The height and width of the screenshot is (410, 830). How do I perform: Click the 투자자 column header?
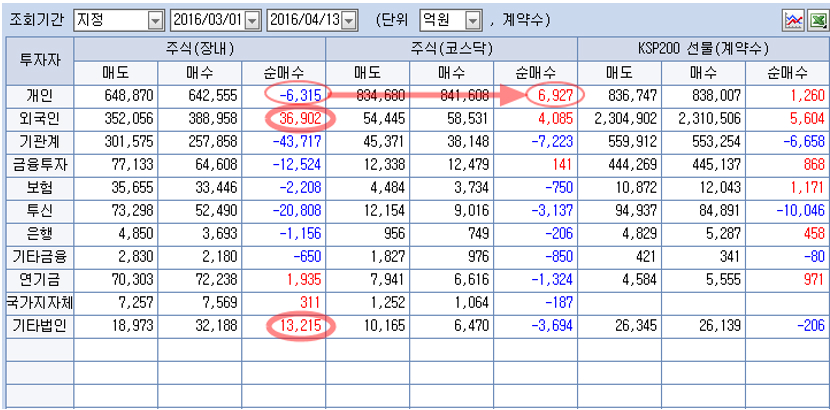coord(40,60)
